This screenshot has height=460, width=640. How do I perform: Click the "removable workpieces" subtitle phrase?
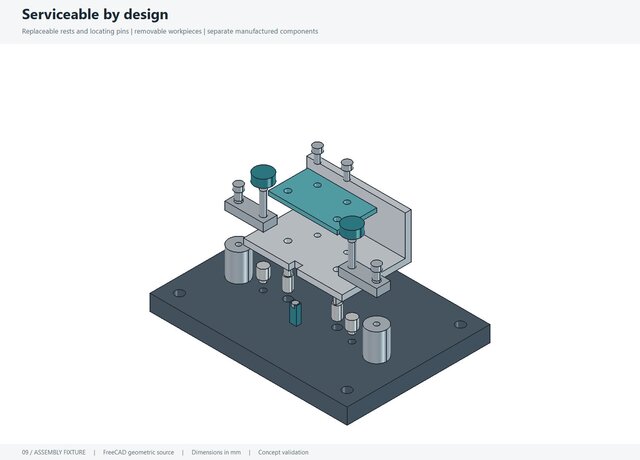pyautogui.click(x=168, y=31)
